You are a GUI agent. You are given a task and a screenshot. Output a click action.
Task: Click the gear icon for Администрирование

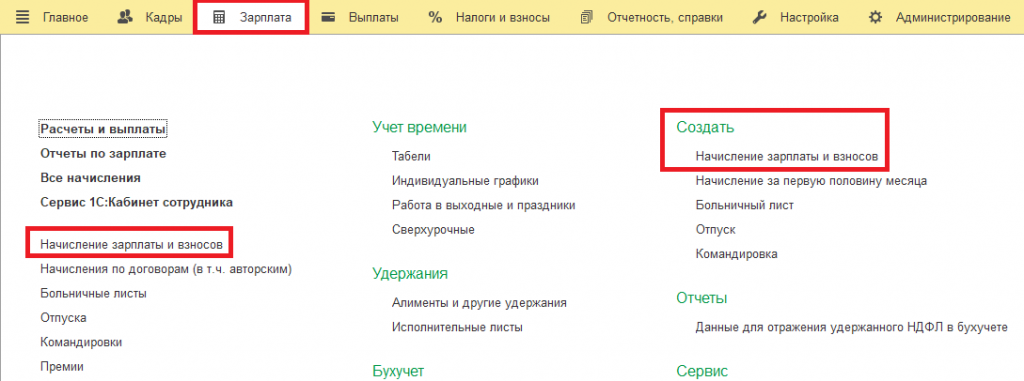[875, 18]
